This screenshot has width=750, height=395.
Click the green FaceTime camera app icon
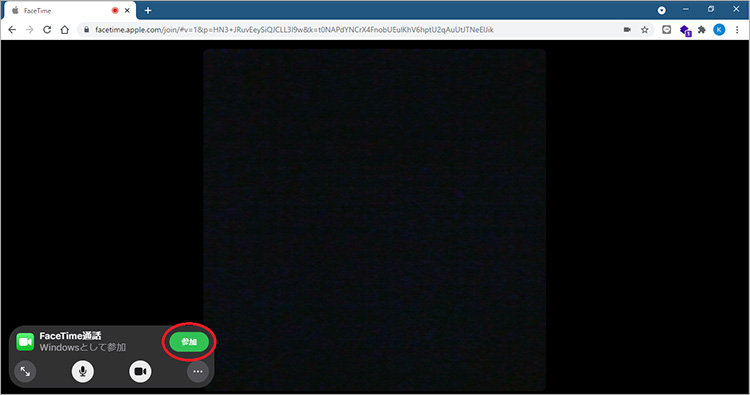pos(25,342)
